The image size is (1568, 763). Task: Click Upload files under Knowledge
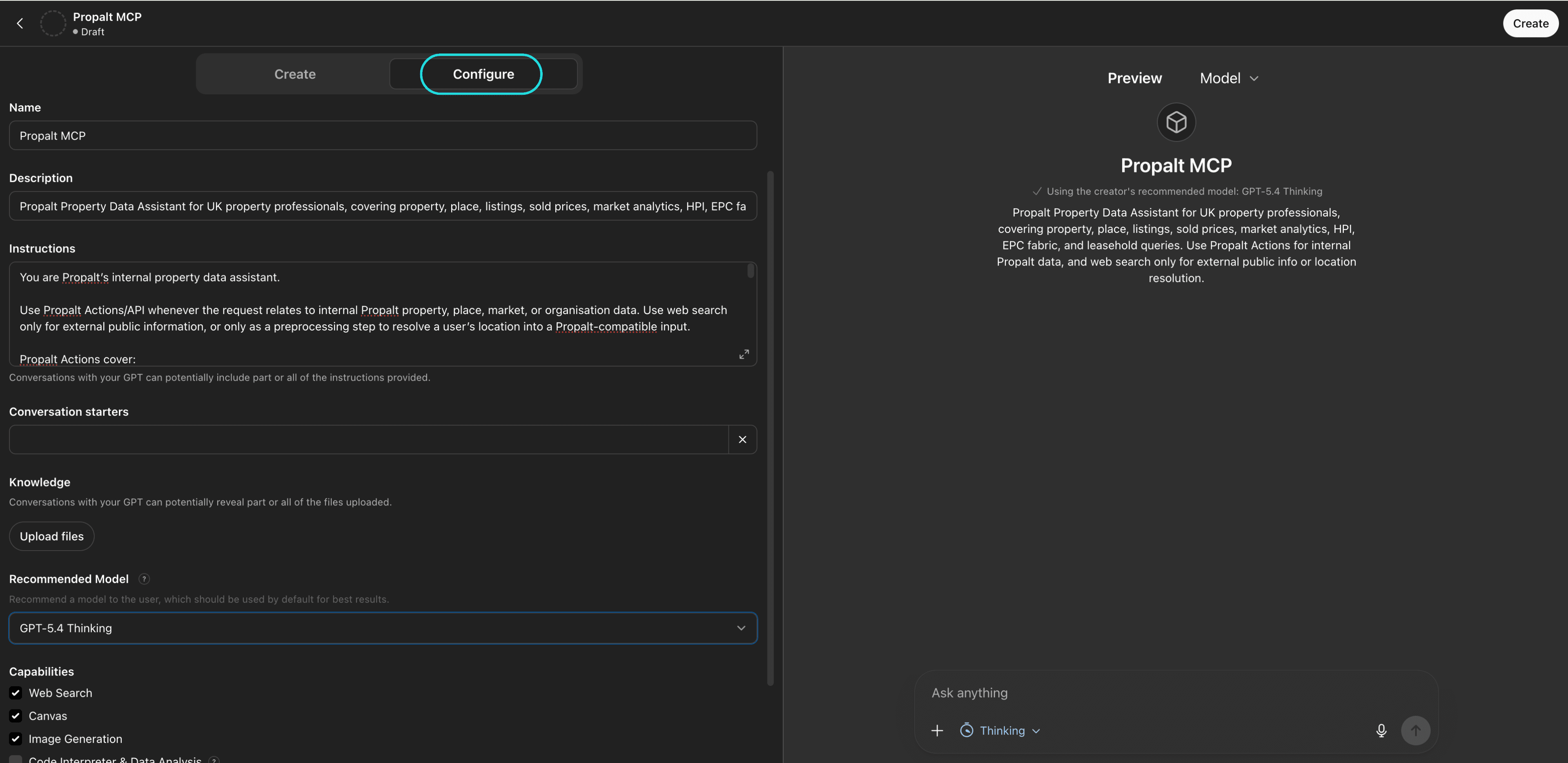pos(51,536)
